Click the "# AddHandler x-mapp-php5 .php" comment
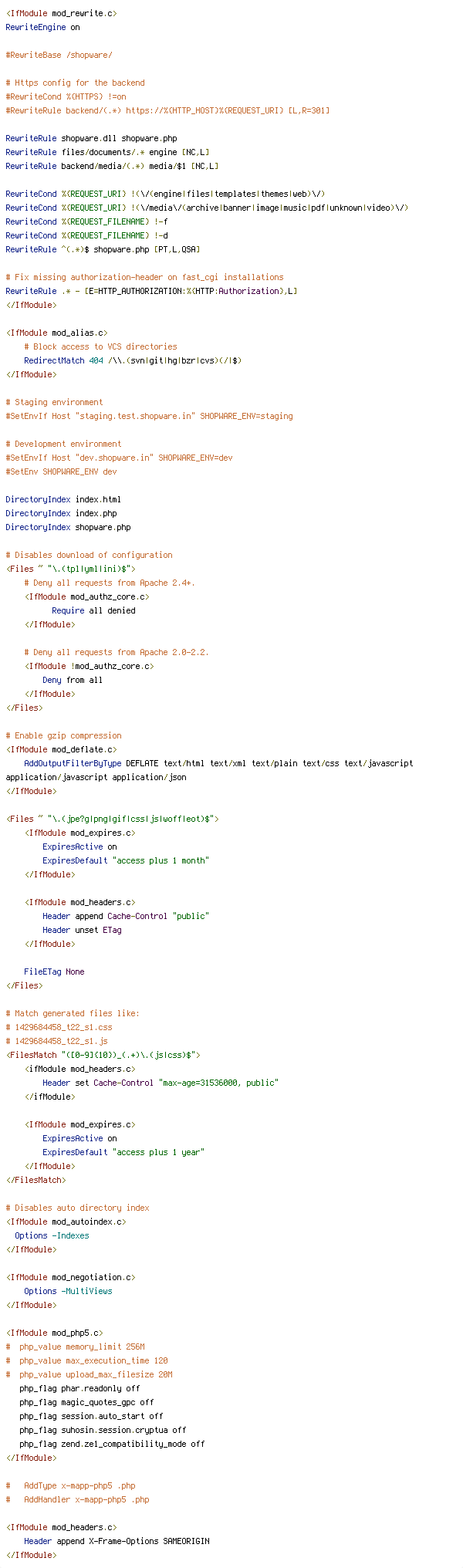This screenshot has height=1568, width=463. pyautogui.click(x=77, y=1499)
